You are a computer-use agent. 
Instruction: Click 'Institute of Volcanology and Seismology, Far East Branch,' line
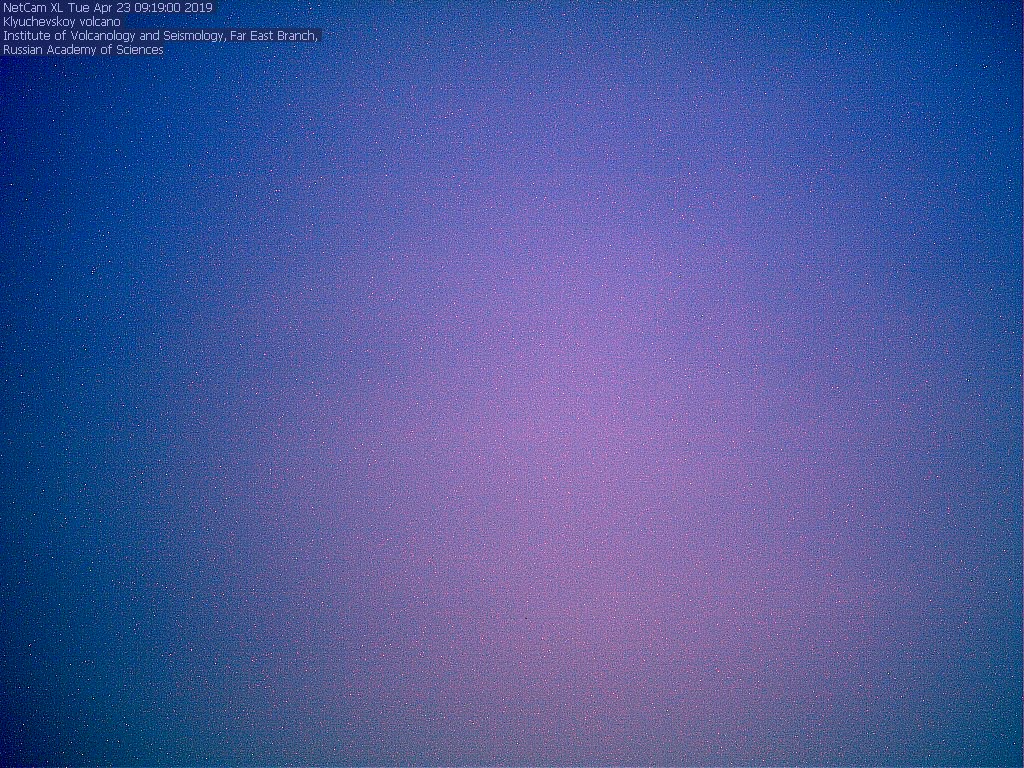(160, 35)
